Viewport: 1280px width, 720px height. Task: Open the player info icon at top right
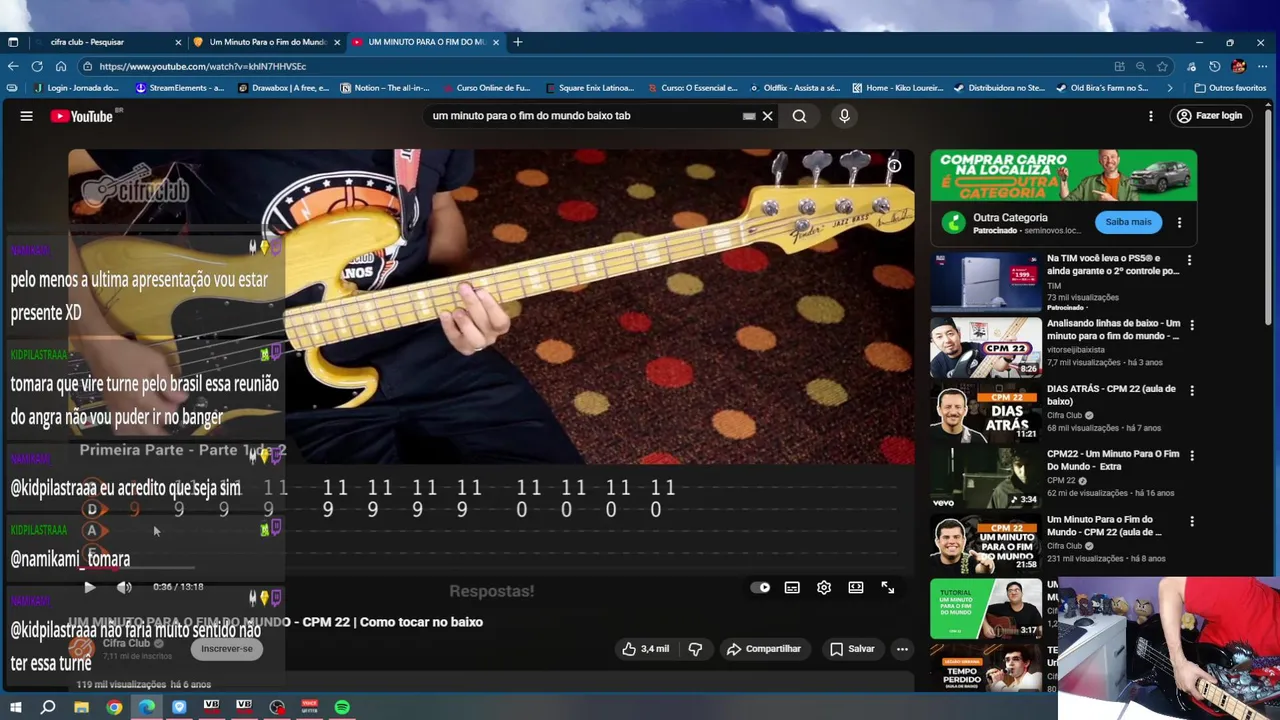[895, 166]
